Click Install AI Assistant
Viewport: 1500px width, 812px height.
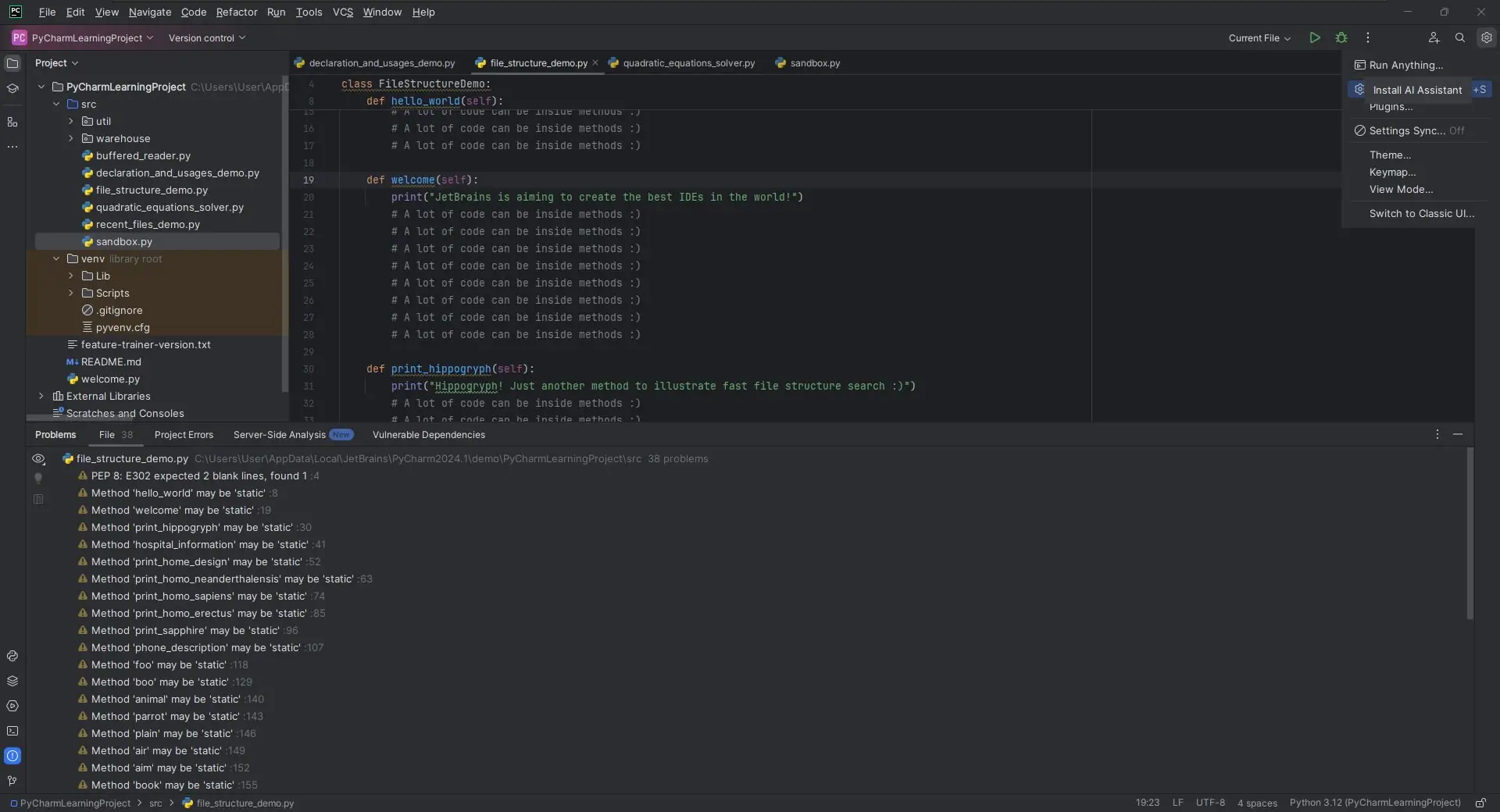point(1416,90)
